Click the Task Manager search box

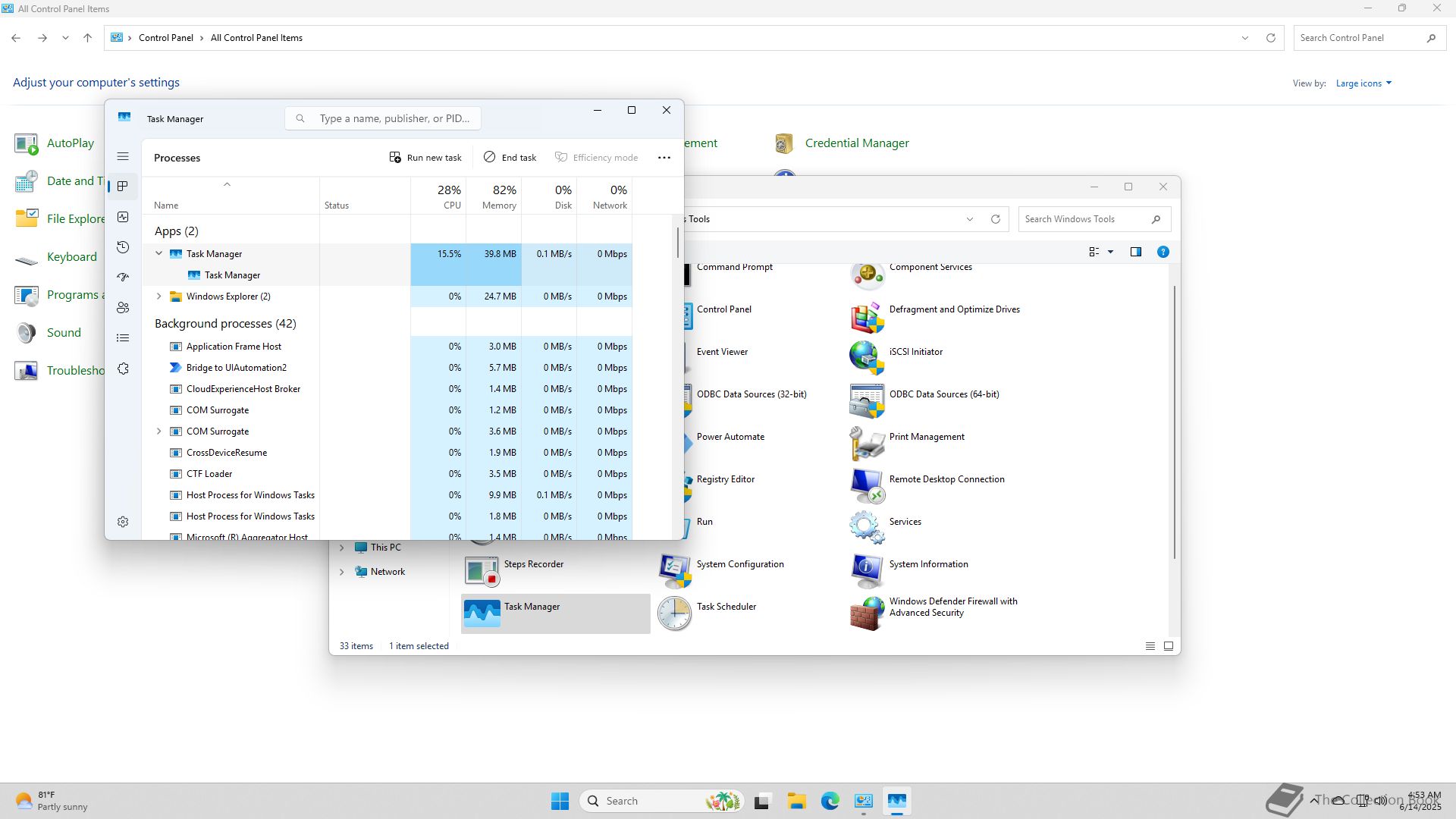tap(383, 118)
